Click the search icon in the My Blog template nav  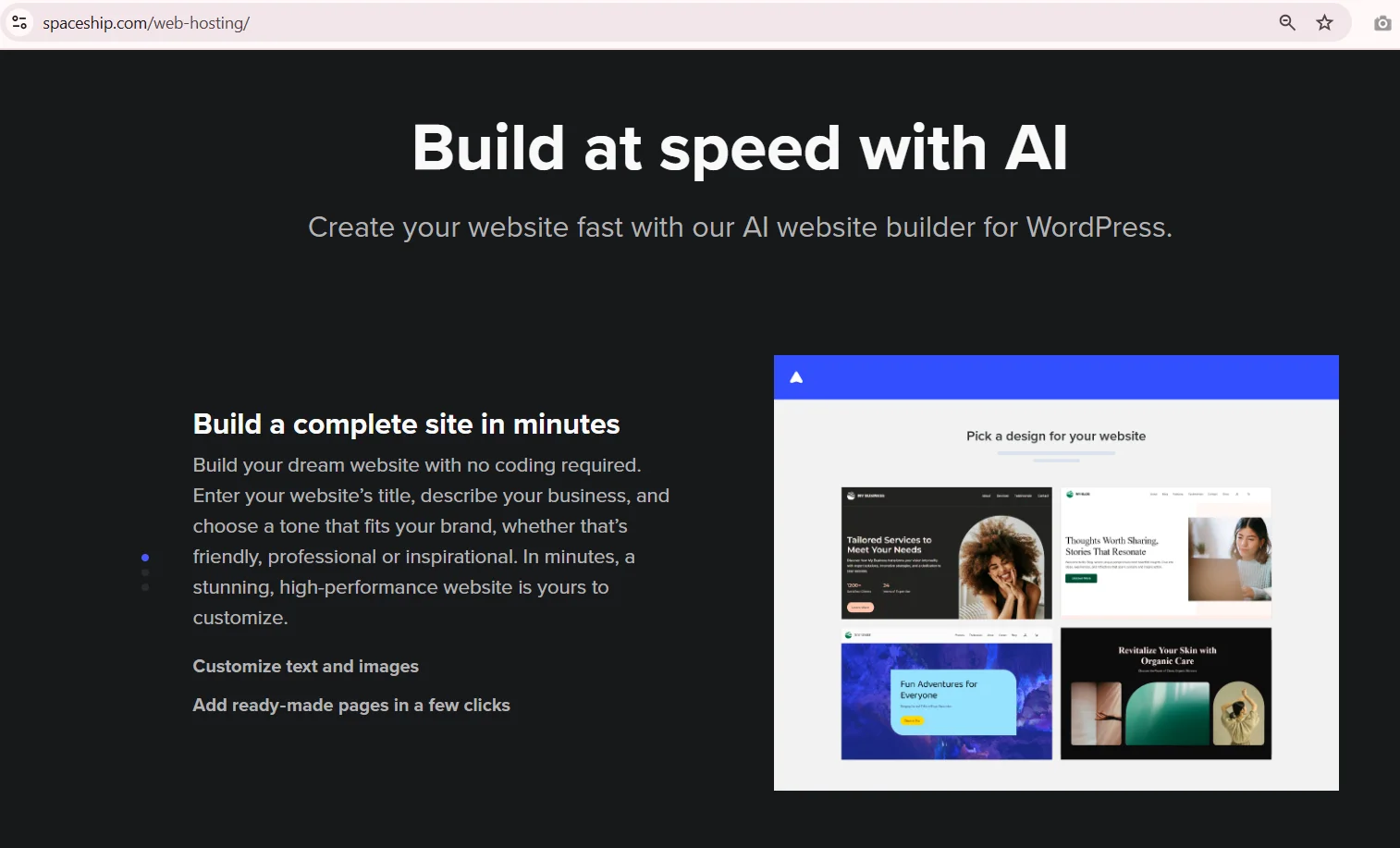(1237, 494)
